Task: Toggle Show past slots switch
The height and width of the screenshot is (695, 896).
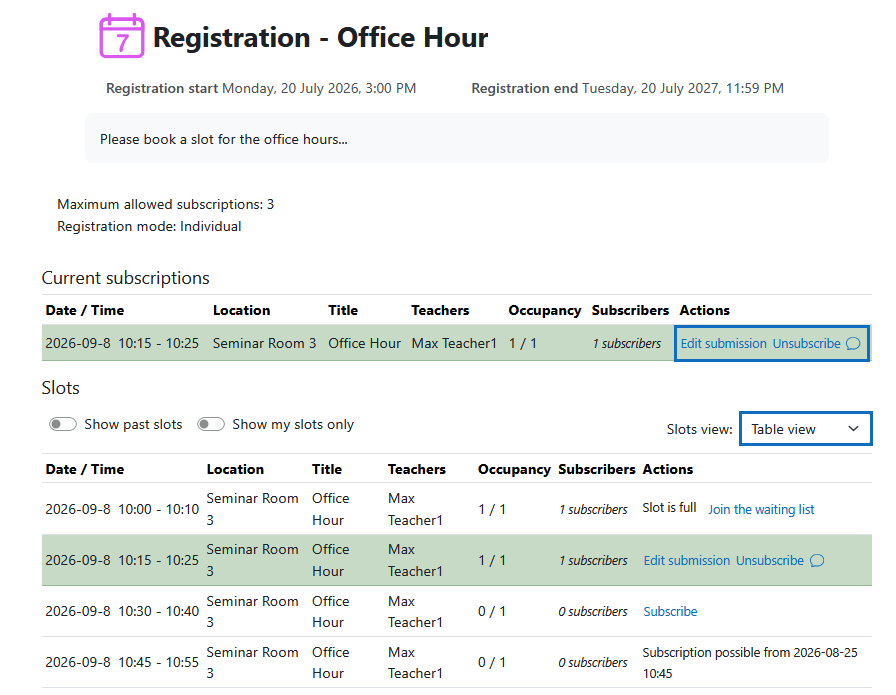Action: (63, 424)
